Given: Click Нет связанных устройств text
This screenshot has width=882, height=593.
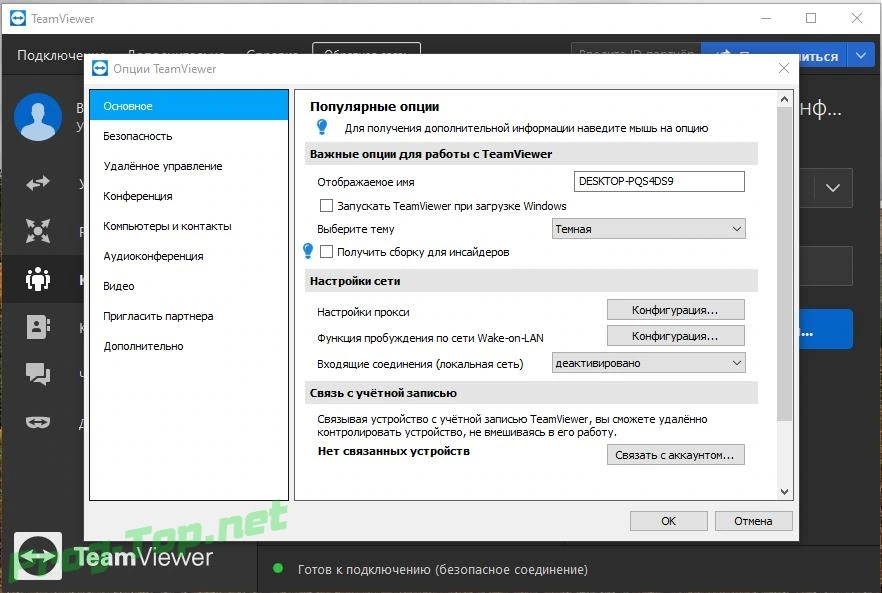Looking at the screenshot, I should pyautogui.click(x=393, y=451).
